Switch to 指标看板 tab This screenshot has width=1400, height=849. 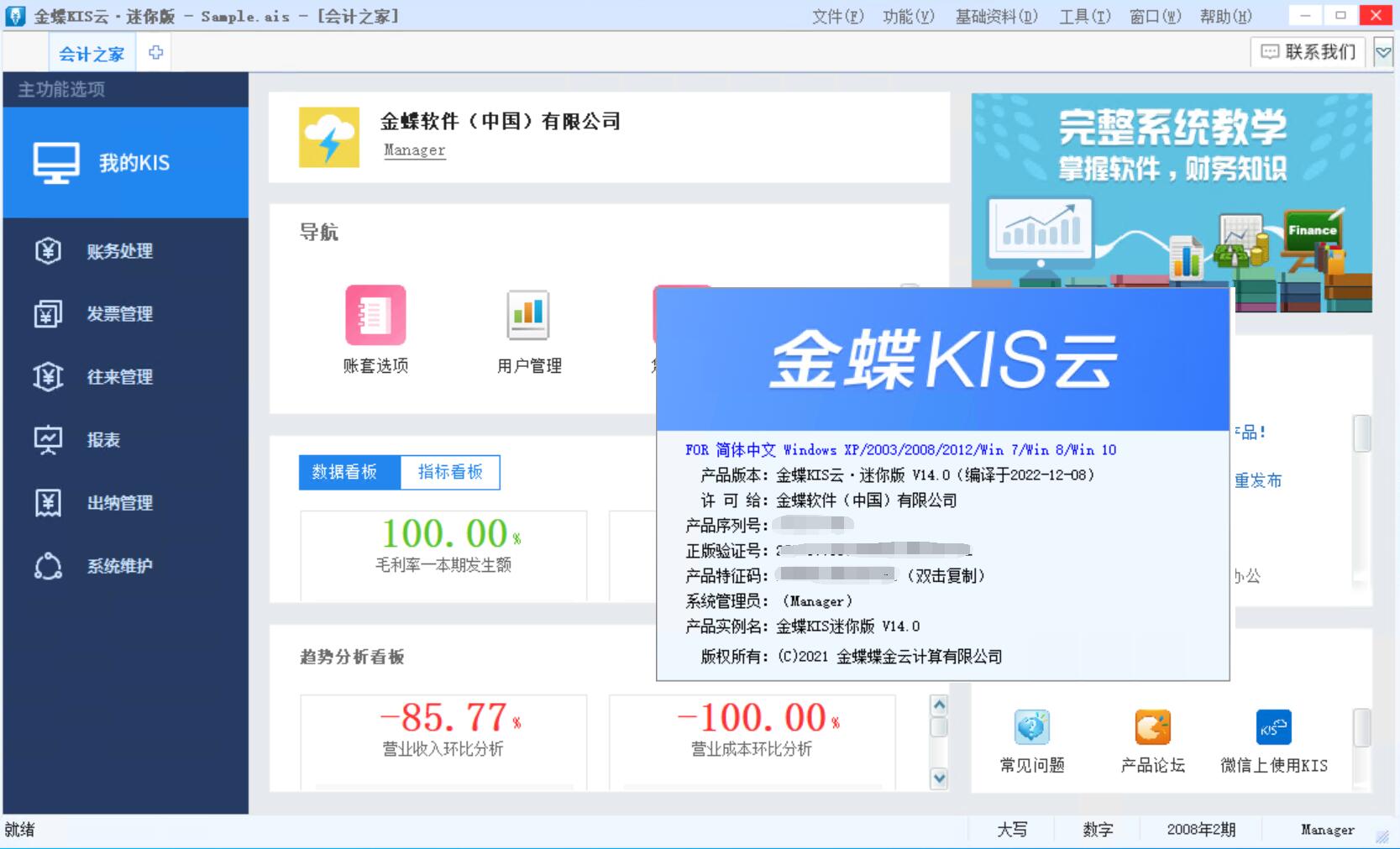coord(450,472)
